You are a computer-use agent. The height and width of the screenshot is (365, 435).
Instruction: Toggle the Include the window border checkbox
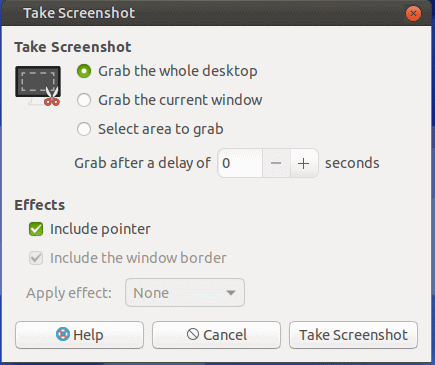pyautogui.click(x=36, y=258)
